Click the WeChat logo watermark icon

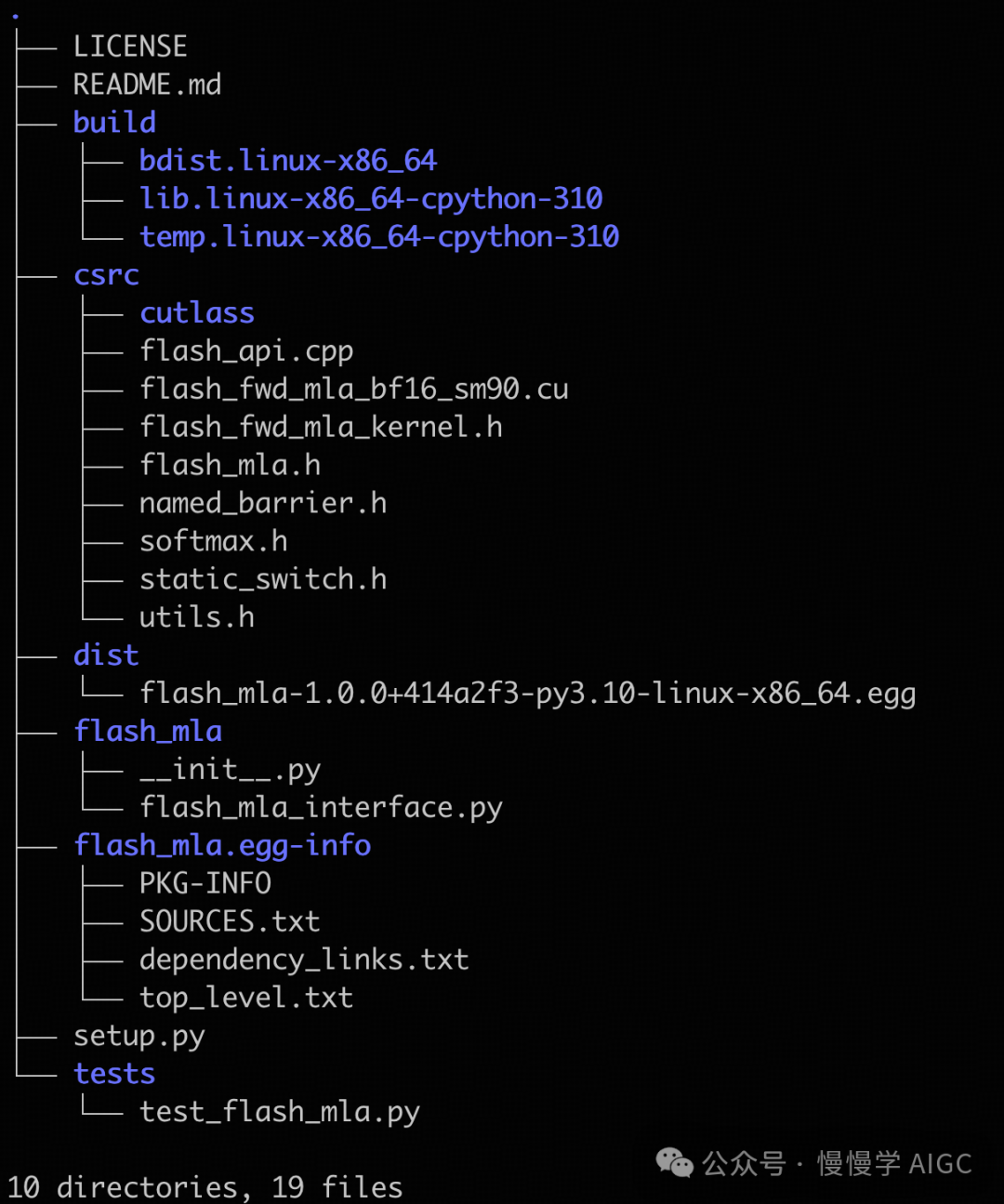pos(674,1162)
